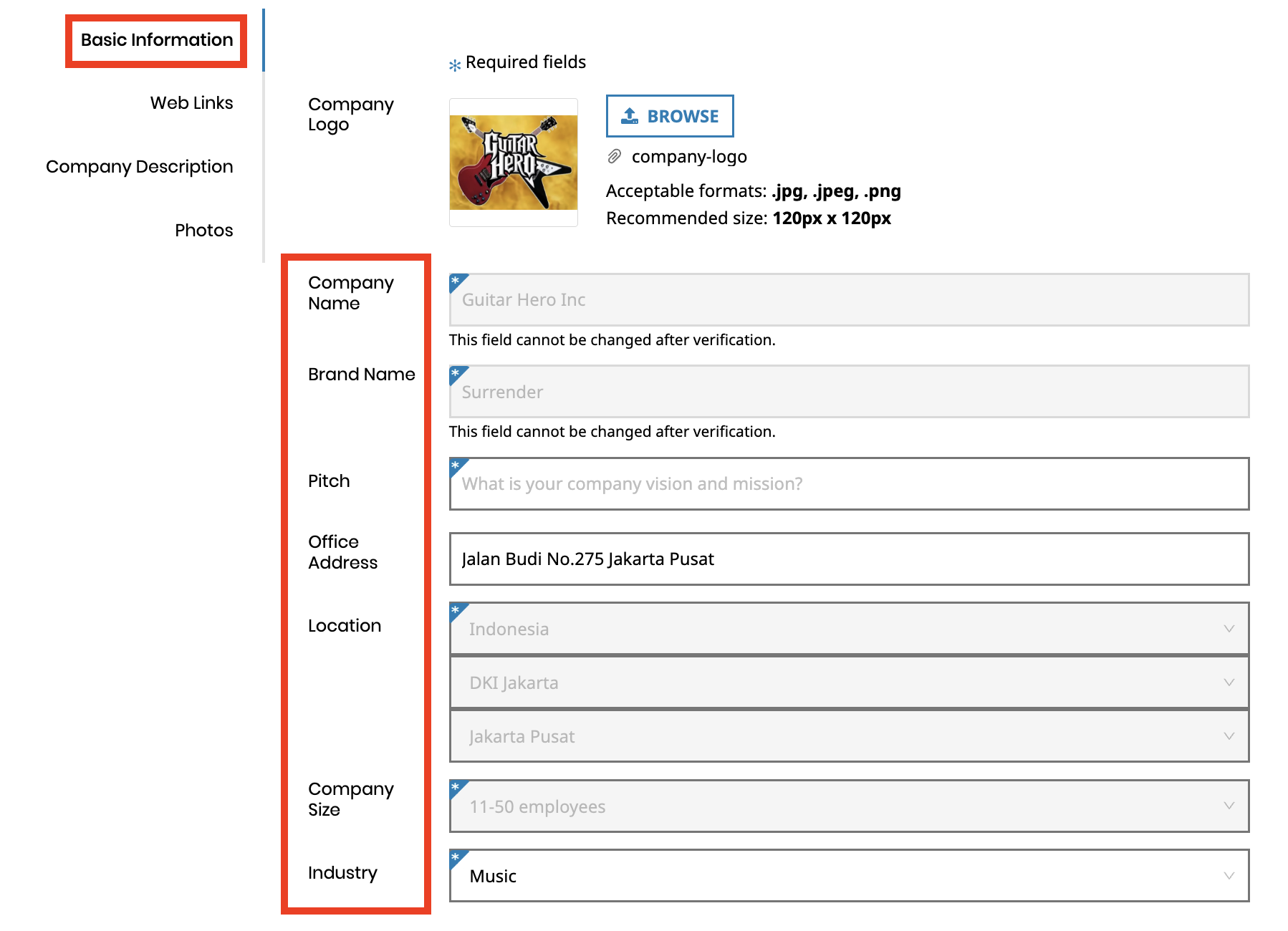Click the Brand Name label
The width and height of the screenshot is (1288, 931).
click(362, 375)
